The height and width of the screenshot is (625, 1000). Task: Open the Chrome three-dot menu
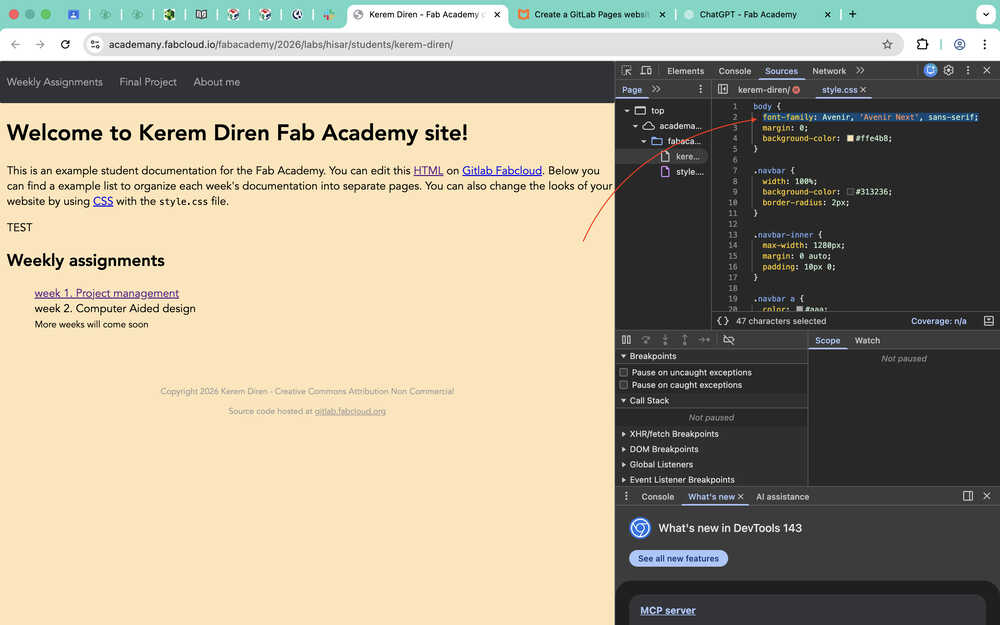click(x=985, y=44)
